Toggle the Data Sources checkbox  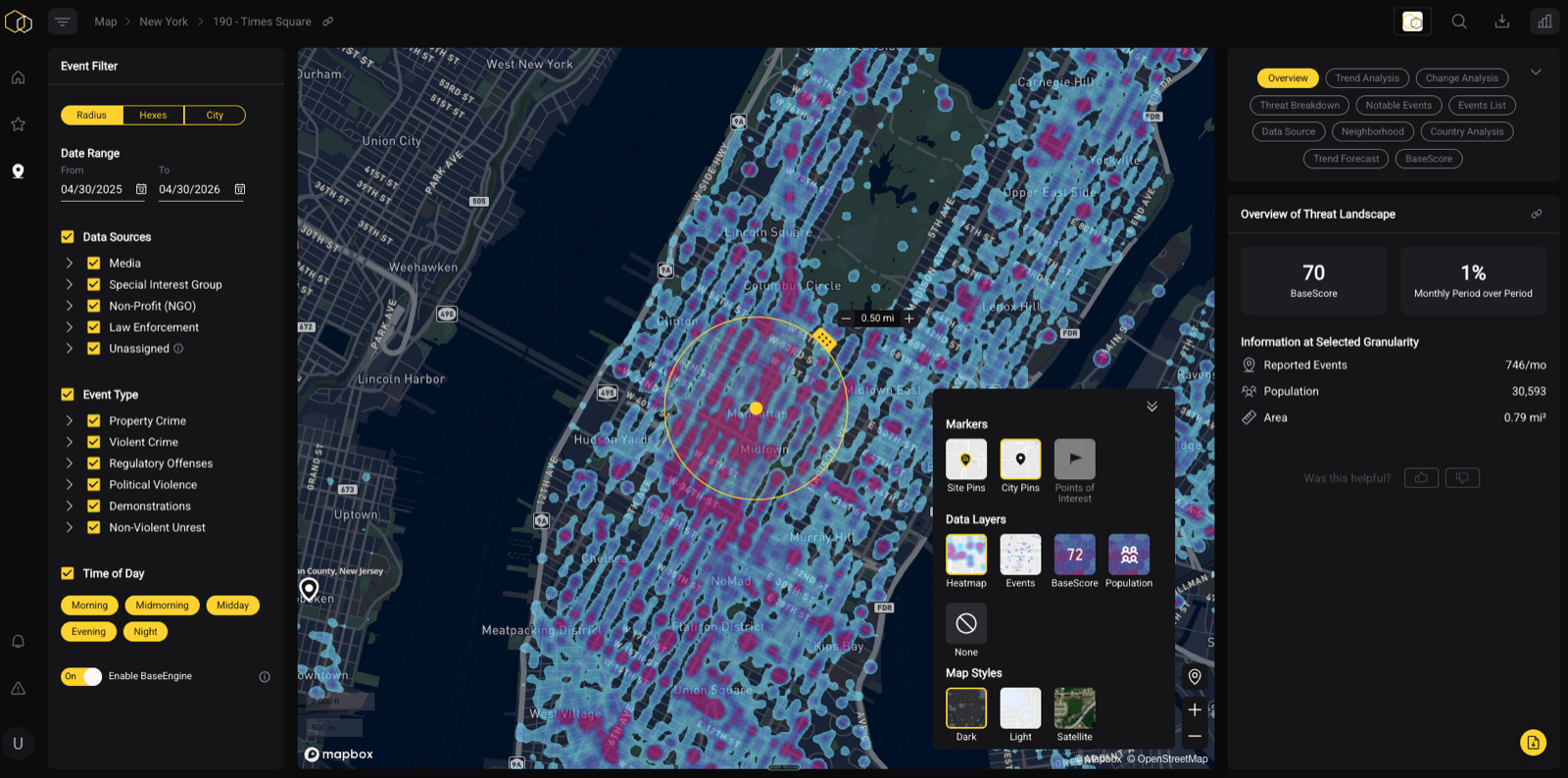[68, 237]
